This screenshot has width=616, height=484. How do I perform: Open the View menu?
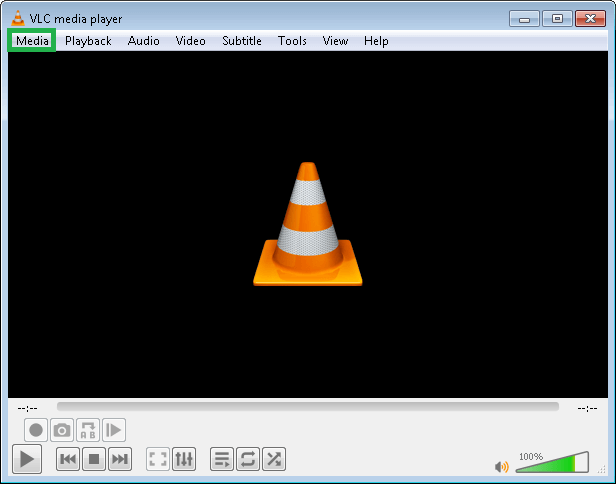(x=335, y=40)
